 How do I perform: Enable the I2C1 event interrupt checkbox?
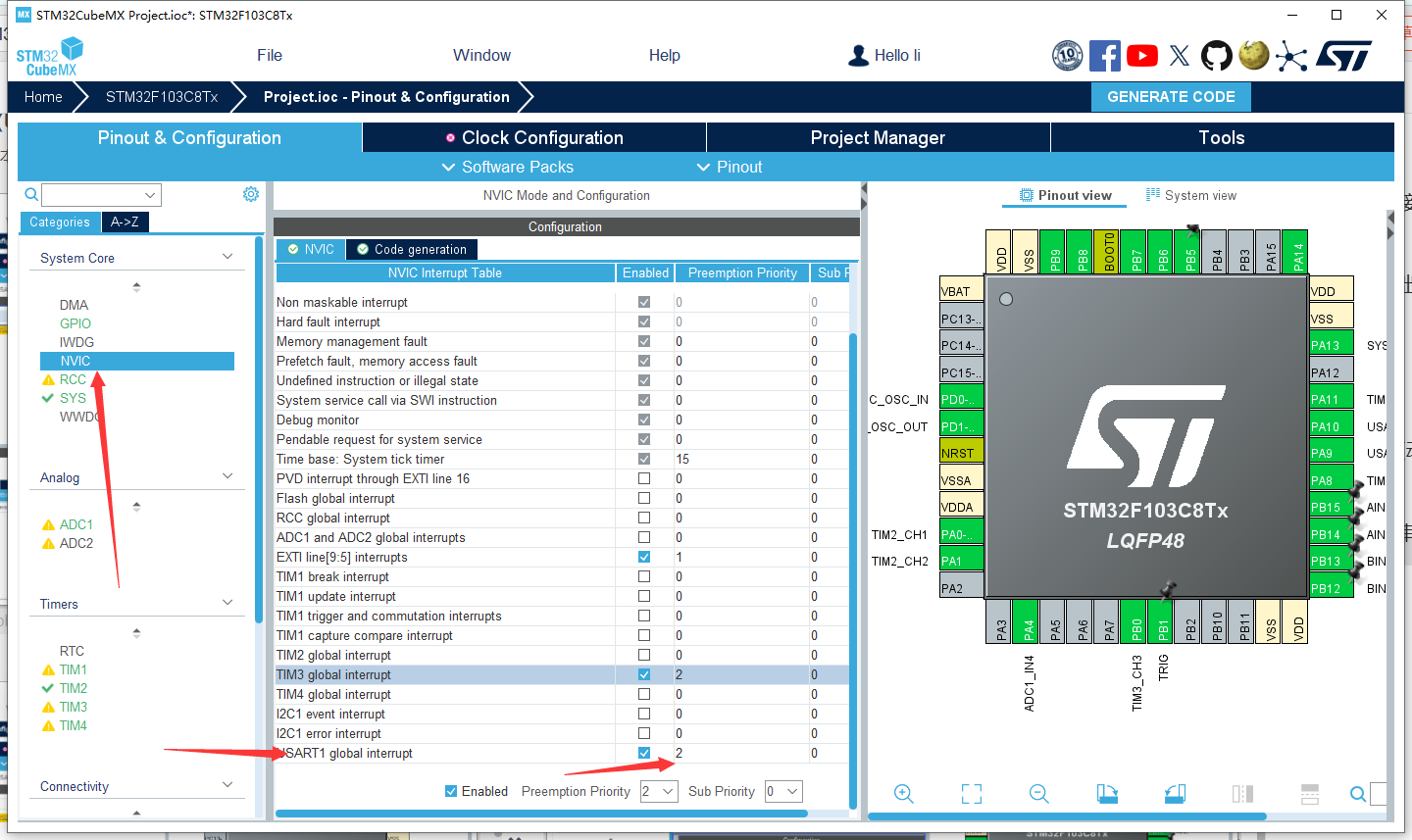(x=644, y=714)
